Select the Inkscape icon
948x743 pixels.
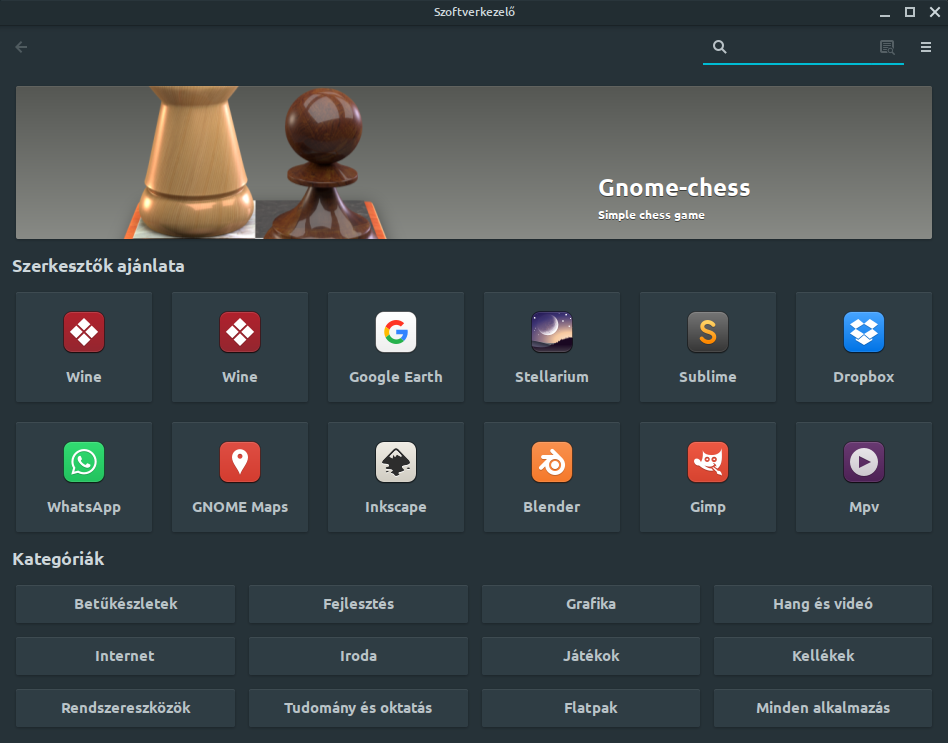(x=396, y=462)
